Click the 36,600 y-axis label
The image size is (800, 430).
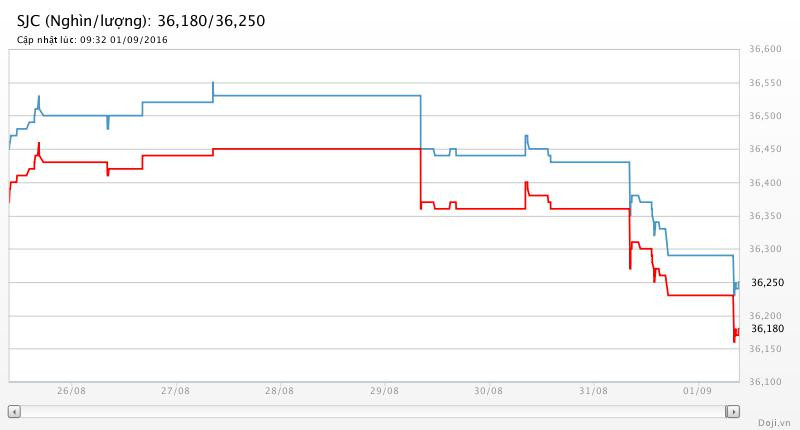tap(765, 50)
